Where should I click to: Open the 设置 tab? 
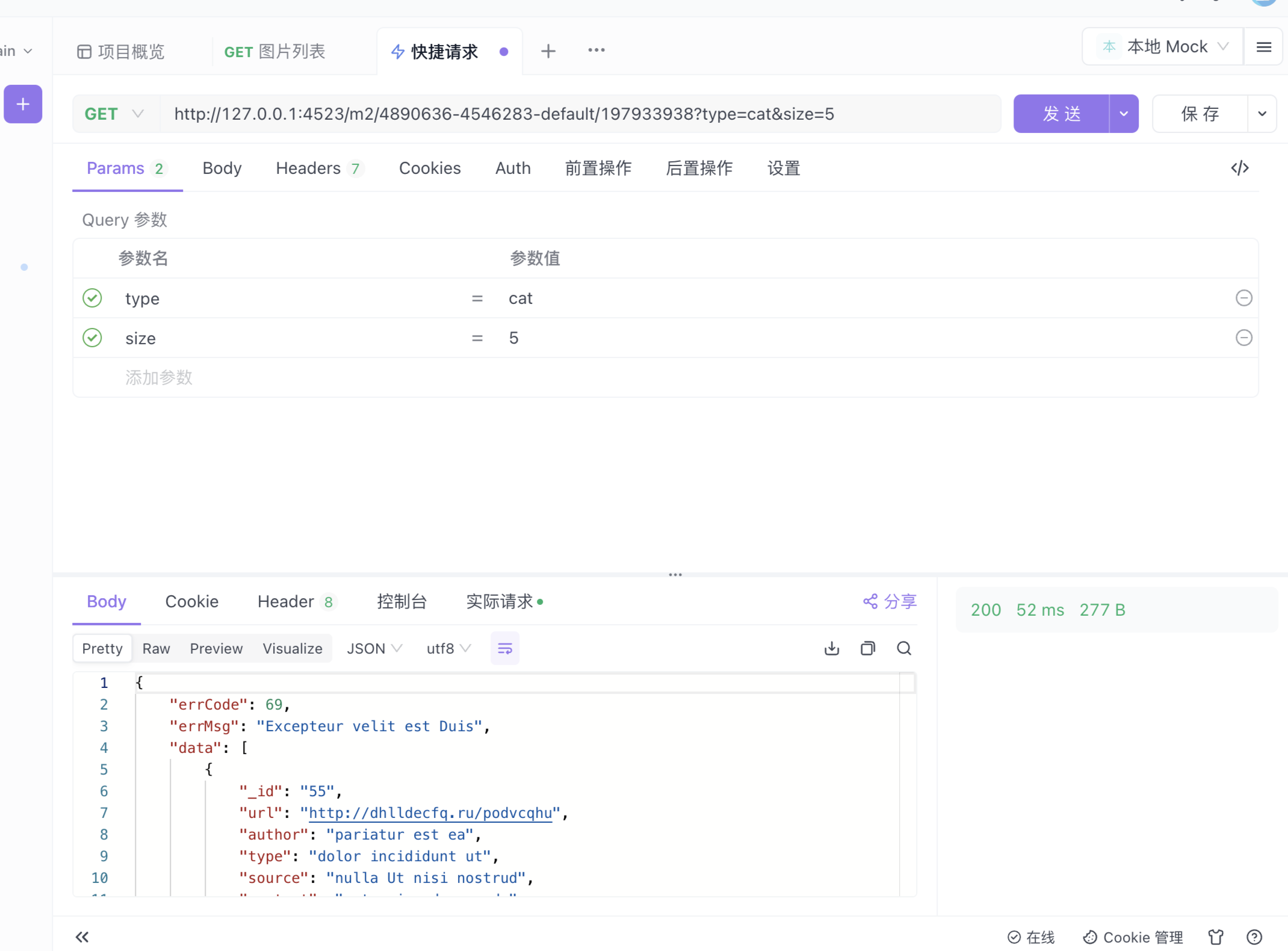pos(784,168)
